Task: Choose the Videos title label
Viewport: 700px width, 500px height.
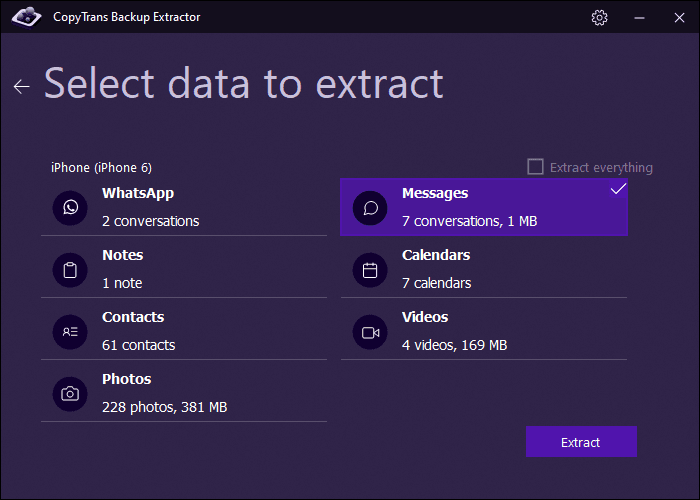Action: [425, 317]
